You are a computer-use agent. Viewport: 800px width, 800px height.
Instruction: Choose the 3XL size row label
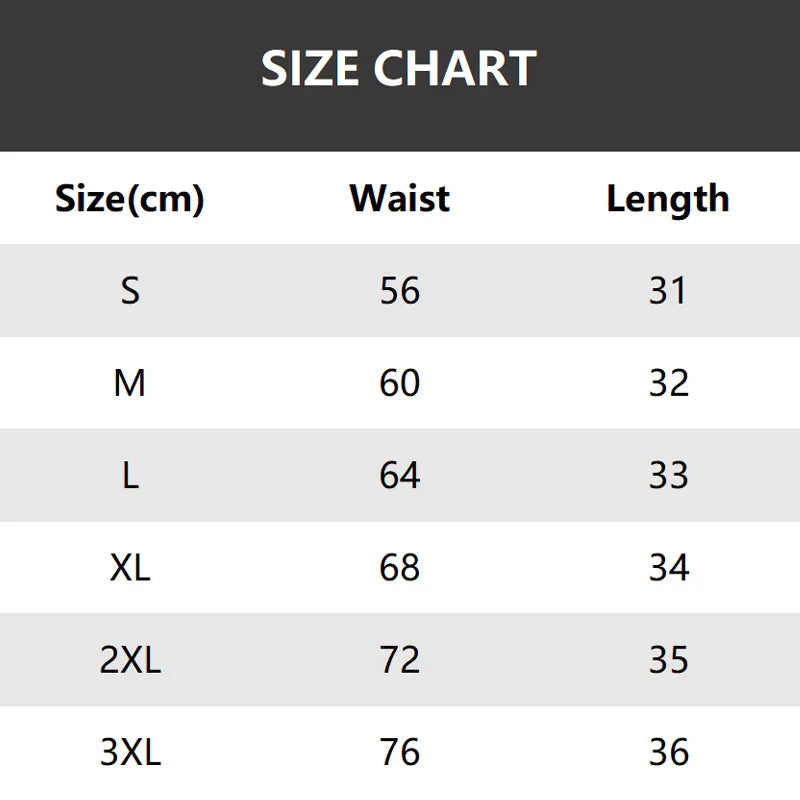coord(130,752)
